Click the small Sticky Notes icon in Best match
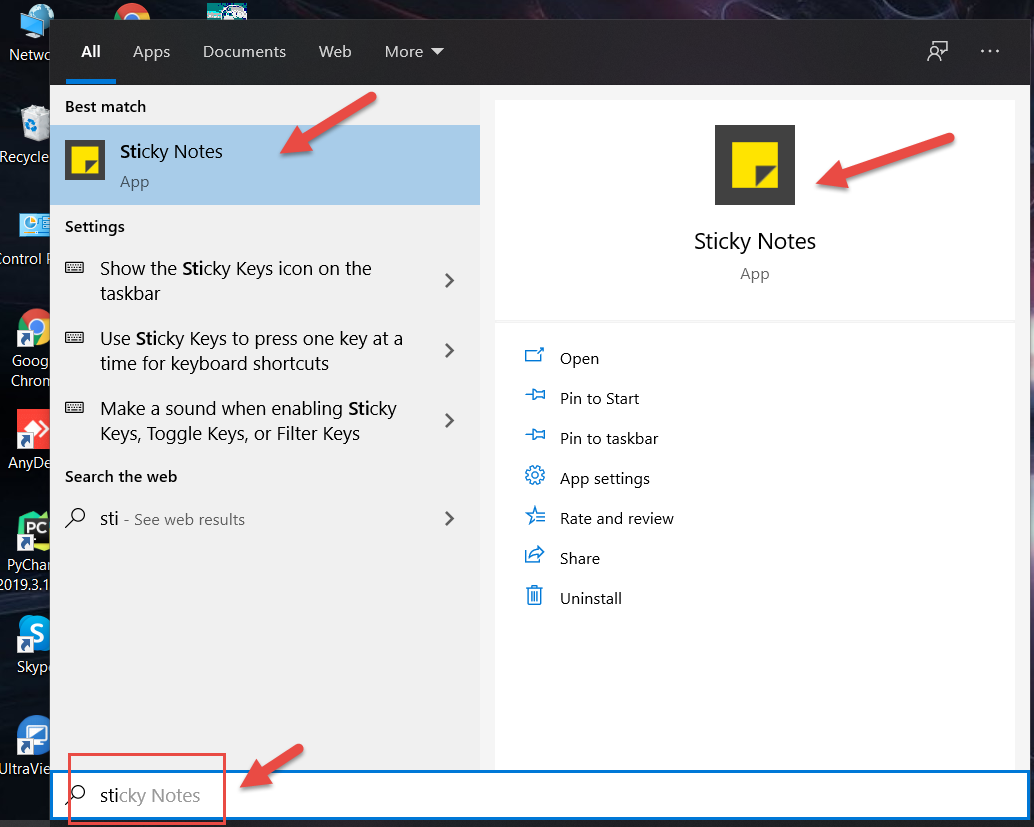The width and height of the screenshot is (1034, 827). tap(85, 160)
